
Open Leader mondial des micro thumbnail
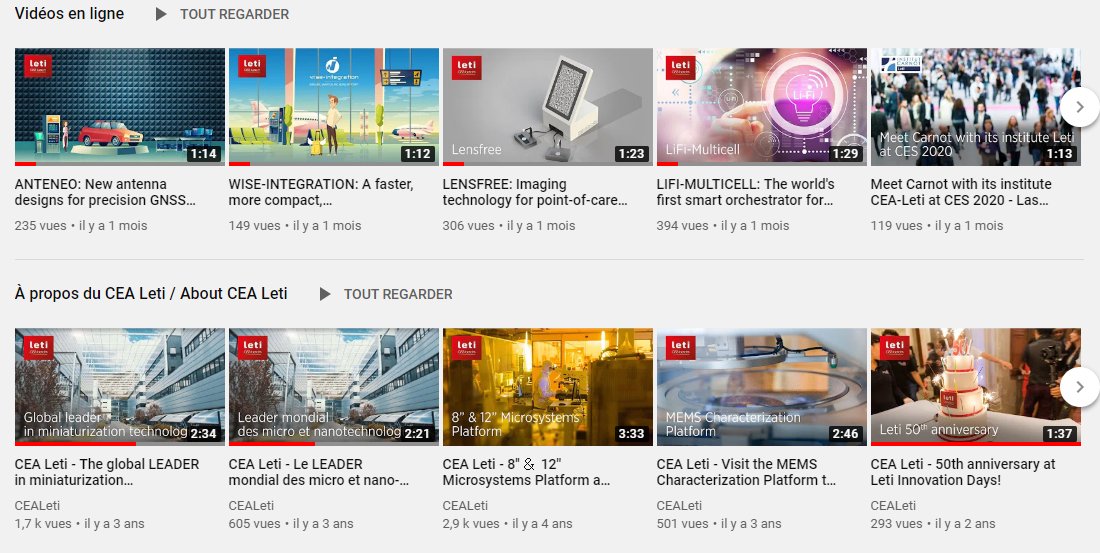point(334,387)
